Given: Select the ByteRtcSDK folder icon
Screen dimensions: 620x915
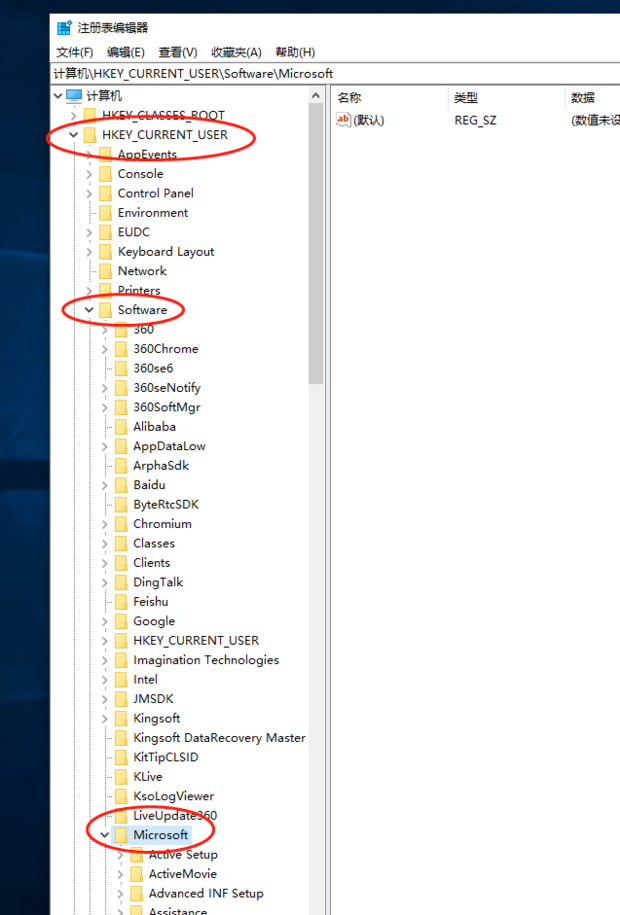Looking at the screenshot, I should (121, 504).
